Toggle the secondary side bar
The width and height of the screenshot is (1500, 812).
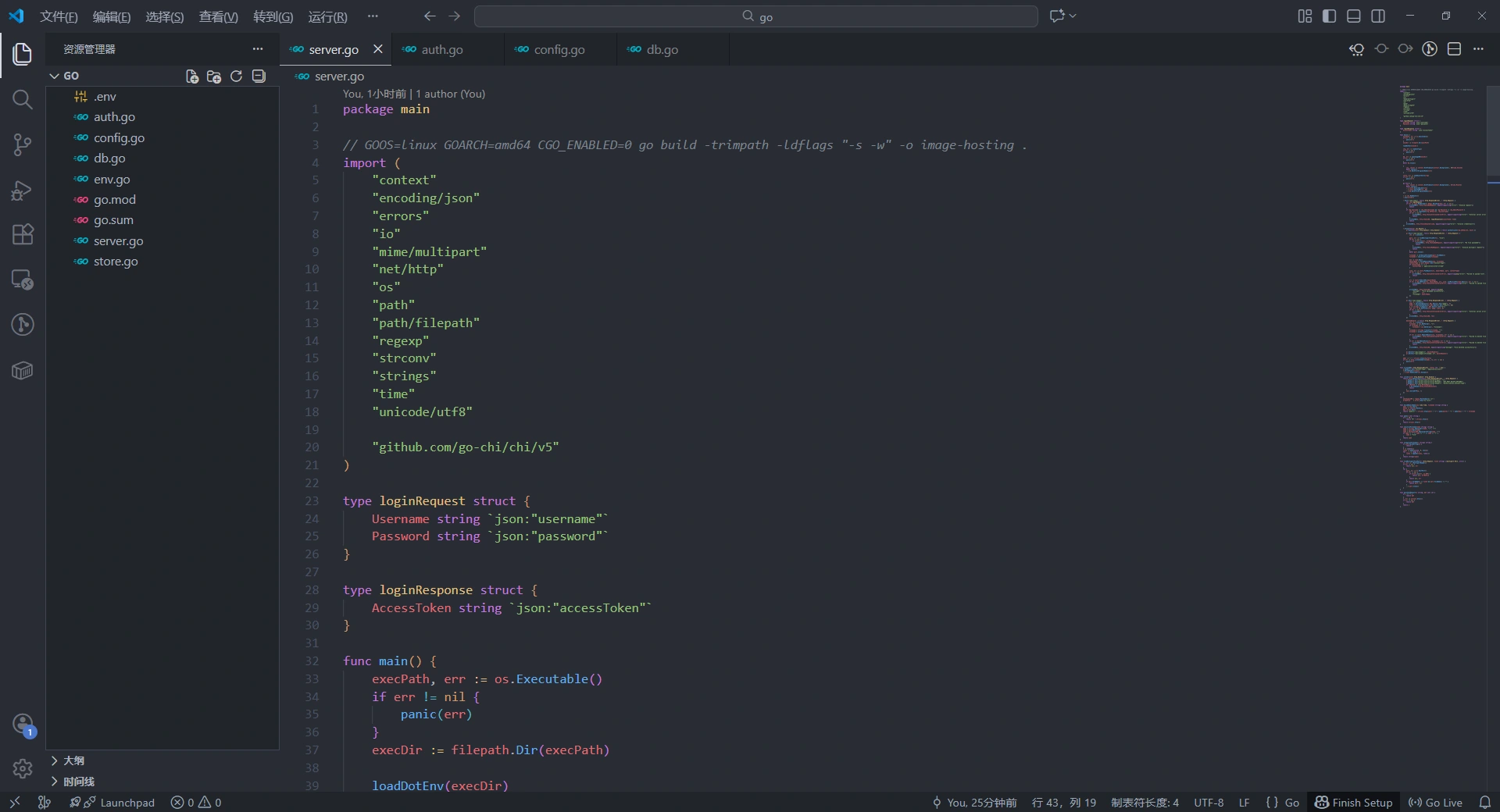click(1378, 16)
